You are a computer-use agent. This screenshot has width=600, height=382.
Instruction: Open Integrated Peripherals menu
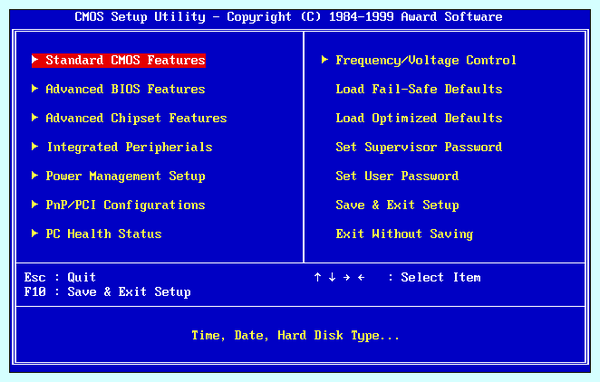click(129, 147)
